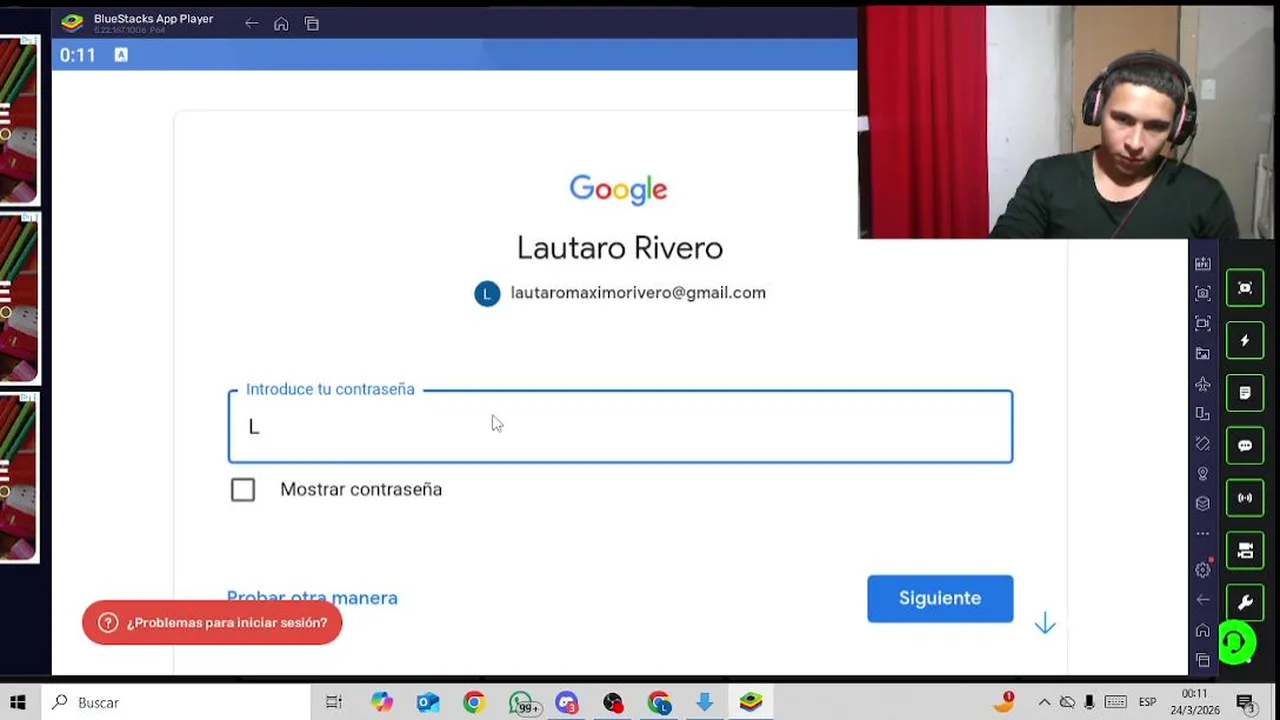This screenshot has width=1280, height=720.
Task: Open recent apps icon in BlueStacks title bar
Action: pyautogui.click(x=312, y=24)
